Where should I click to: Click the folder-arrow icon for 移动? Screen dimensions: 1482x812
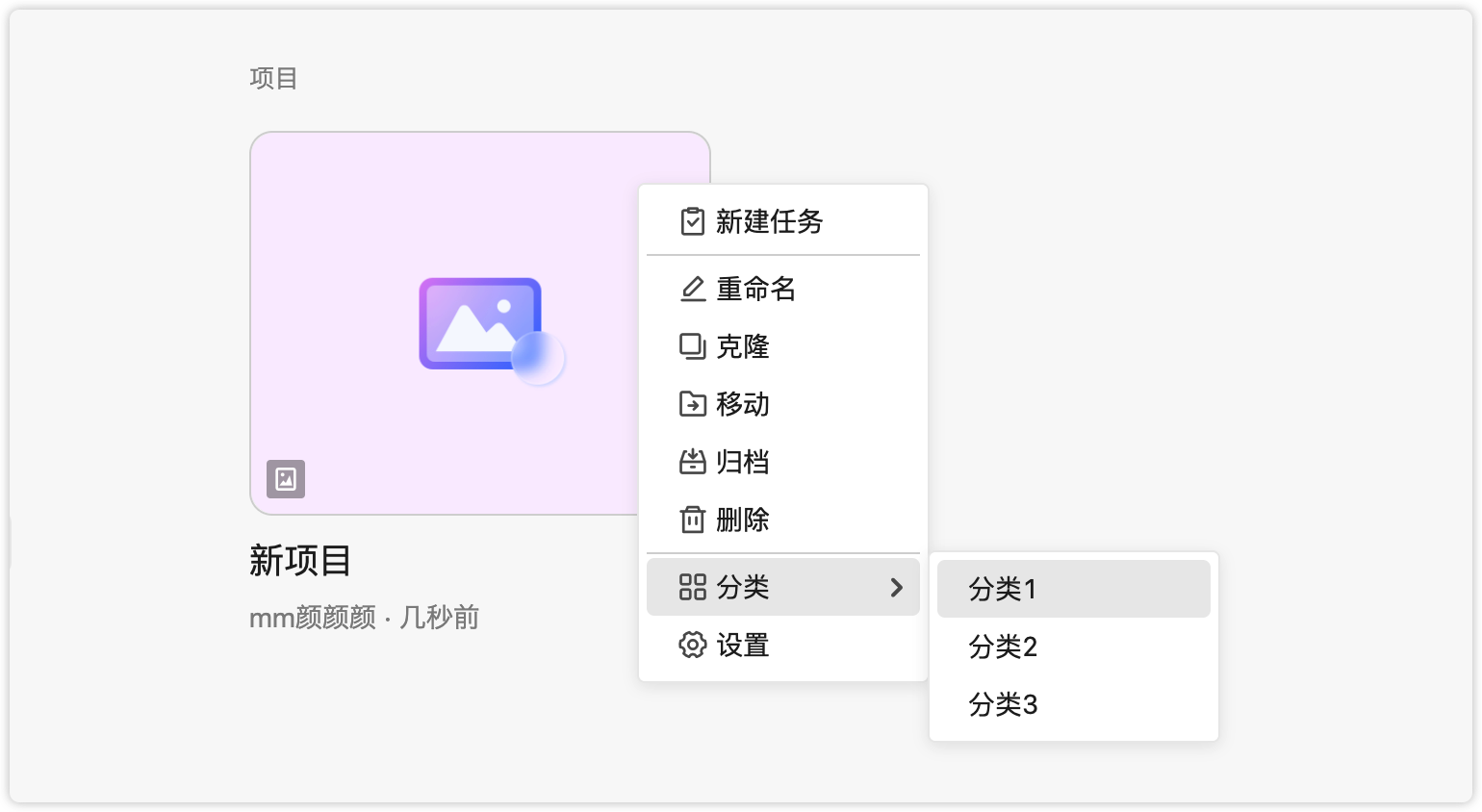692,404
